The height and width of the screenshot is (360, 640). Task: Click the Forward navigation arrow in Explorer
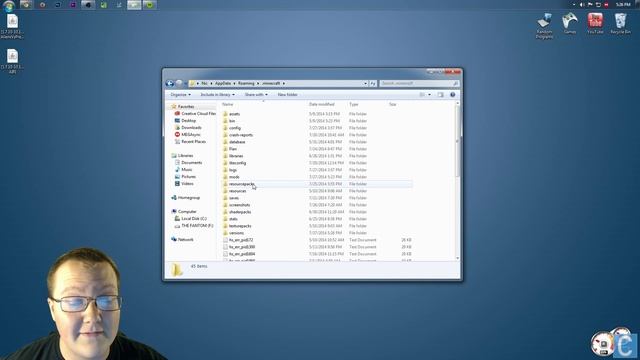(179, 83)
